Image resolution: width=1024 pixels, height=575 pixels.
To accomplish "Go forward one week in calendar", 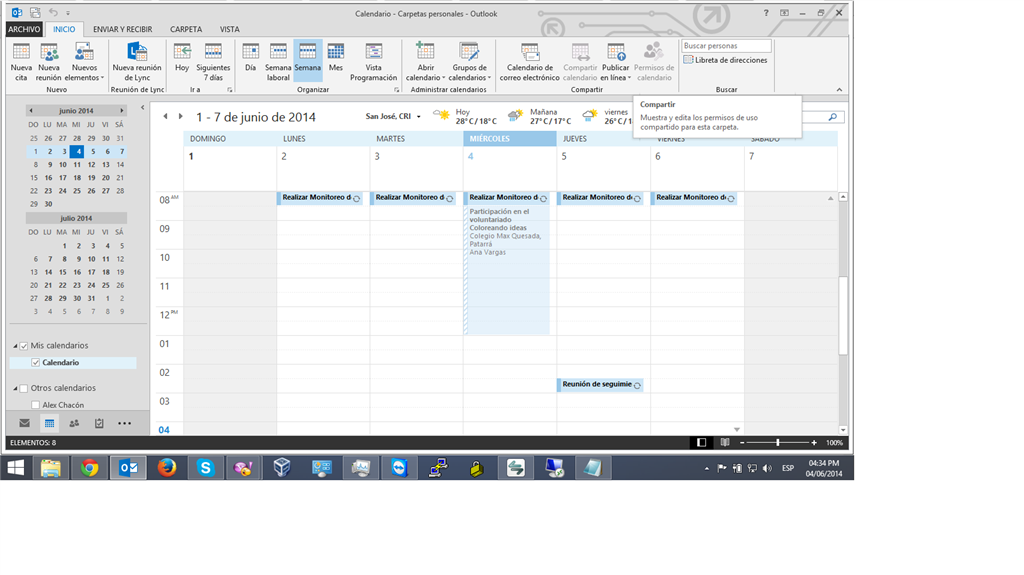I will click(181, 116).
